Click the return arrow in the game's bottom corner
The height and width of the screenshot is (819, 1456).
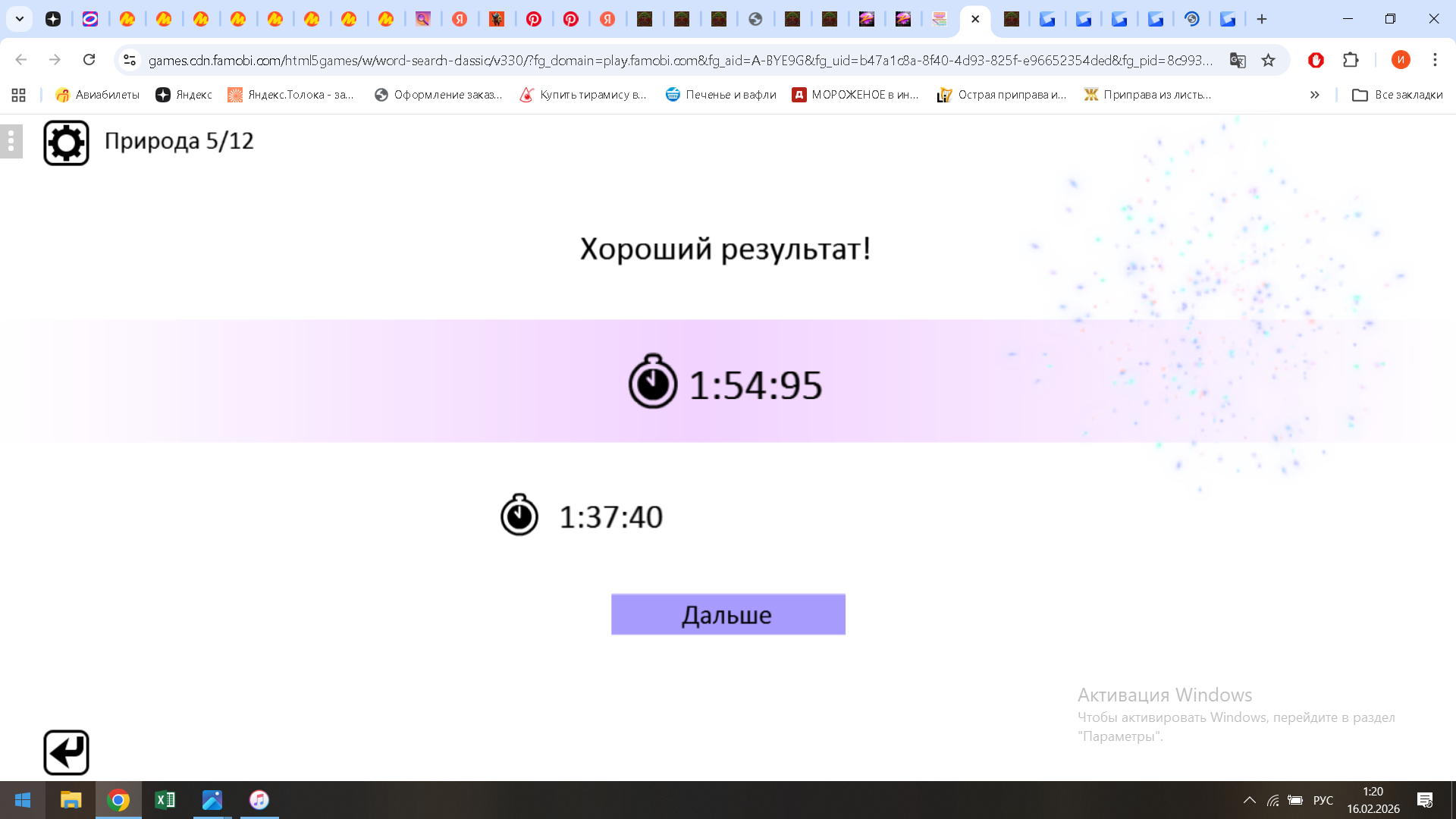66,752
